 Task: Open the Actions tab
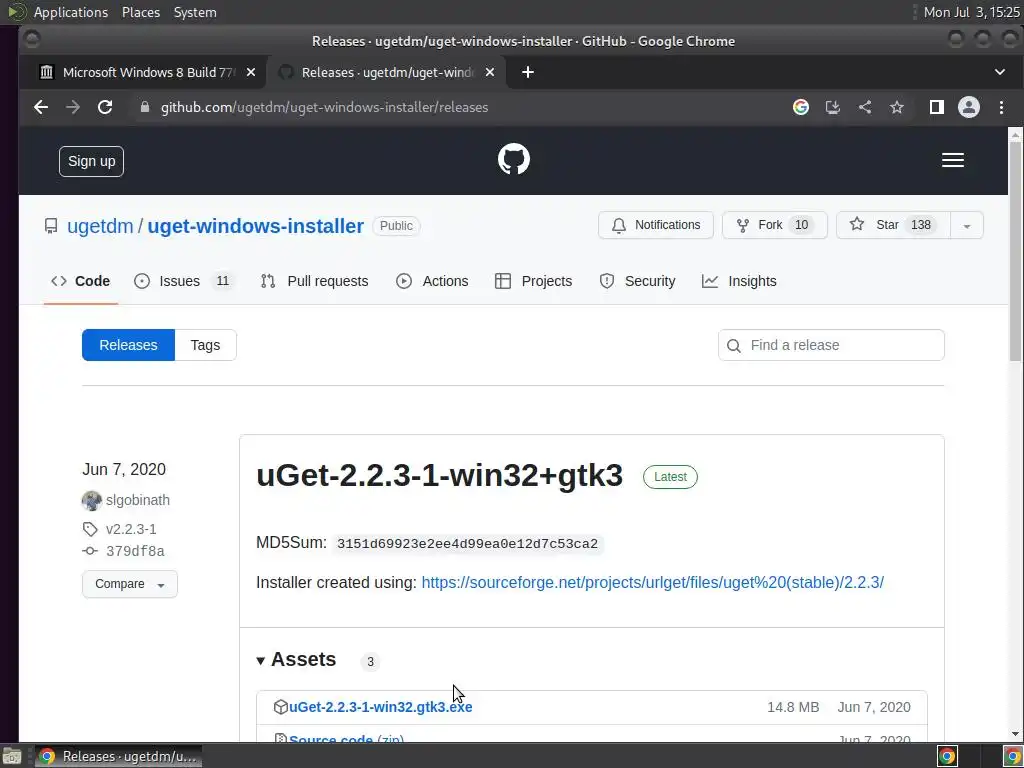click(432, 281)
